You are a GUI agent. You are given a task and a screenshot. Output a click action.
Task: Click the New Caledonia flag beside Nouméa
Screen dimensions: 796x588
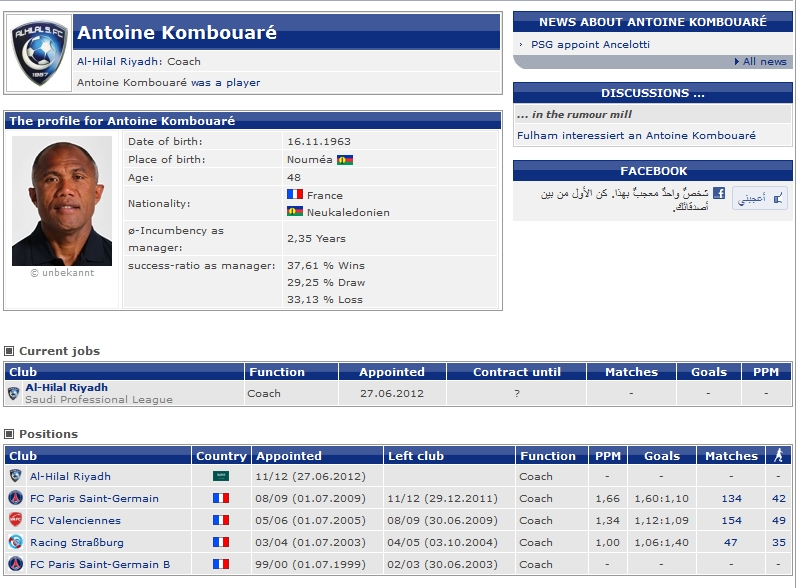coord(345,160)
